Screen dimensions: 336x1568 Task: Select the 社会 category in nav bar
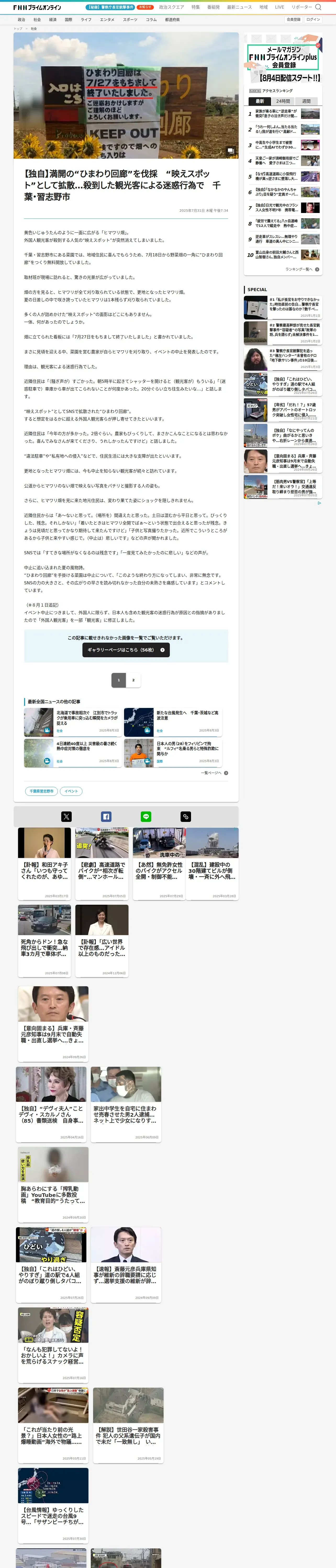tap(37, 20)
